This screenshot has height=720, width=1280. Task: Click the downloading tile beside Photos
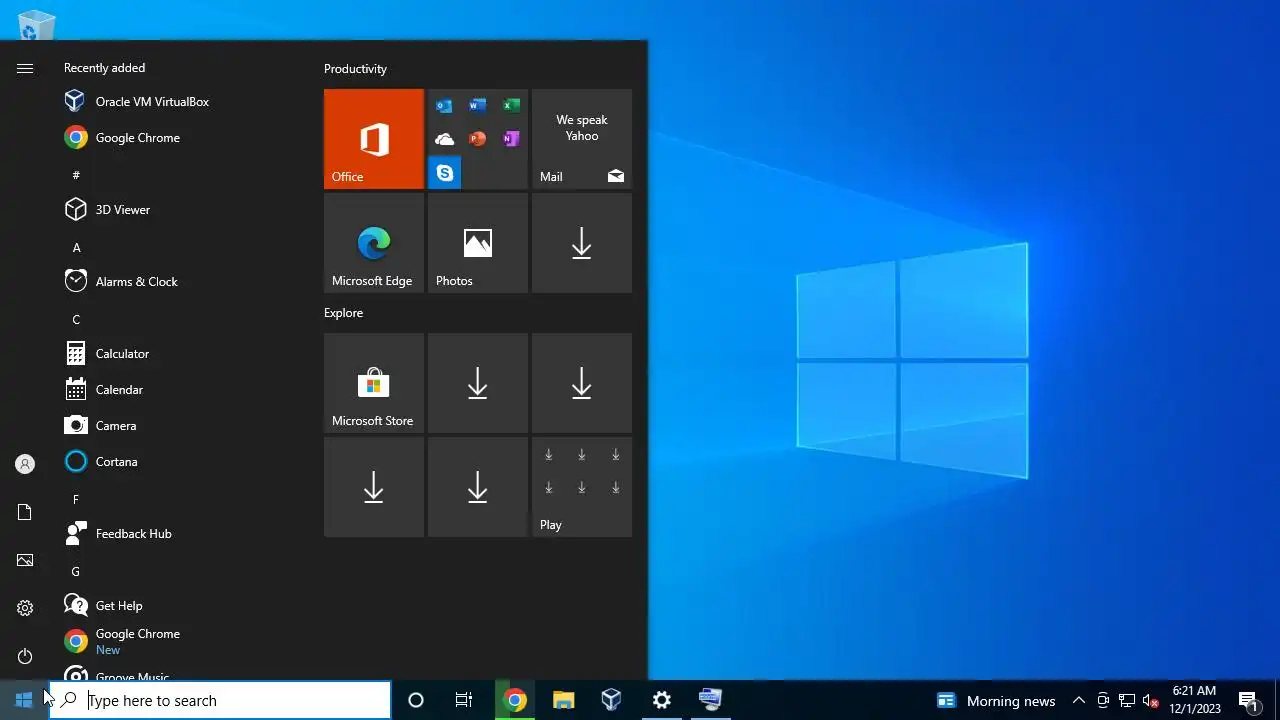coord(582,243)
